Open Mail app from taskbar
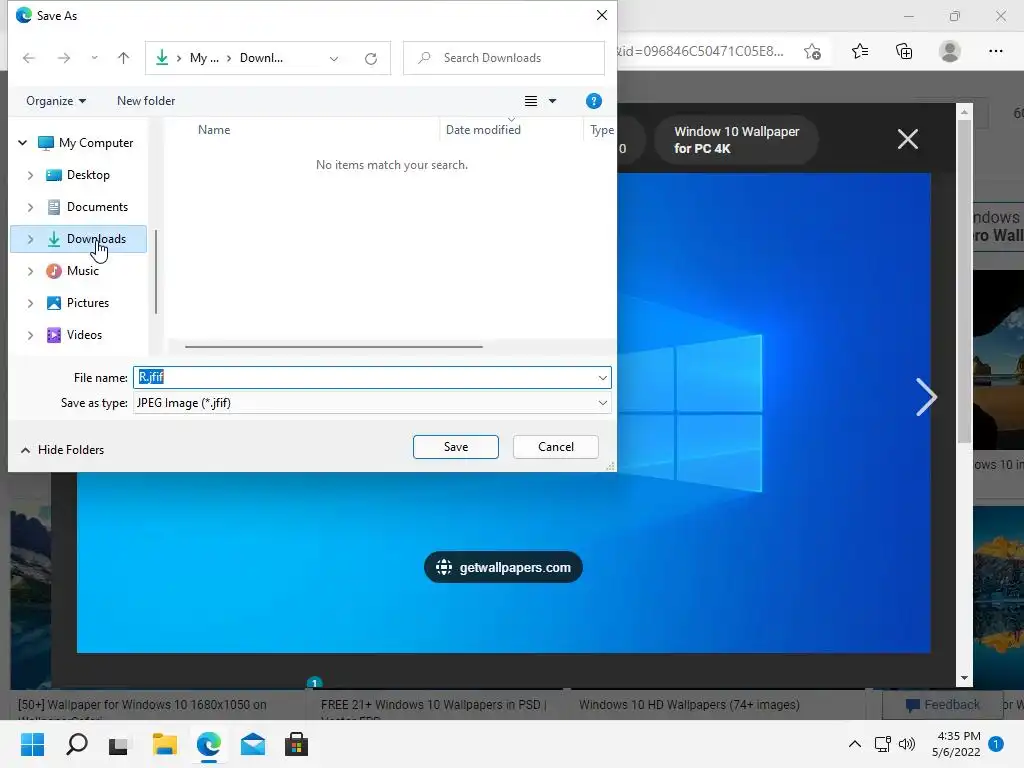 click(x=253, y=744)
